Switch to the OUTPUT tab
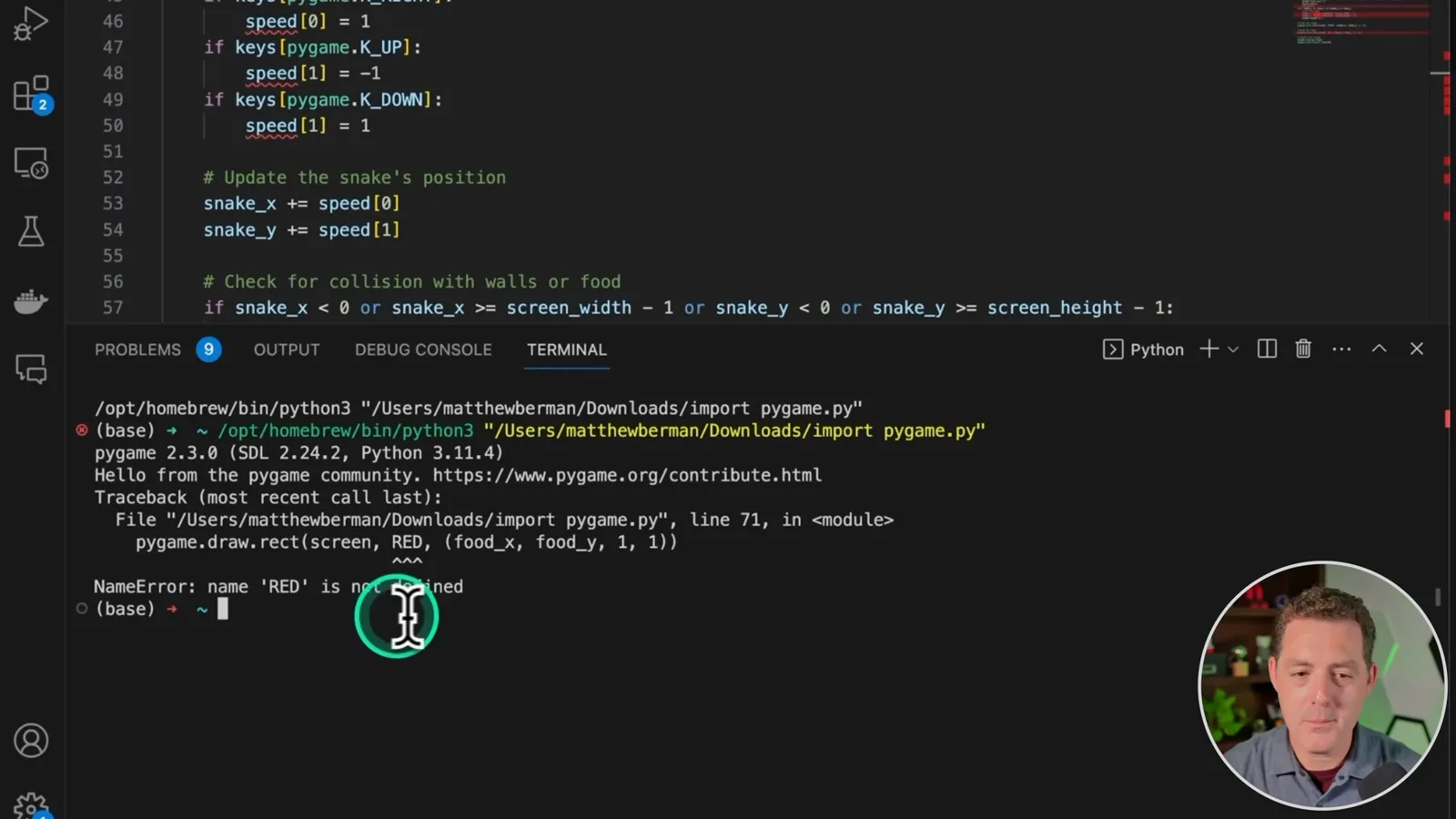Screen dimensions: 1456x819 pos(287,349)
